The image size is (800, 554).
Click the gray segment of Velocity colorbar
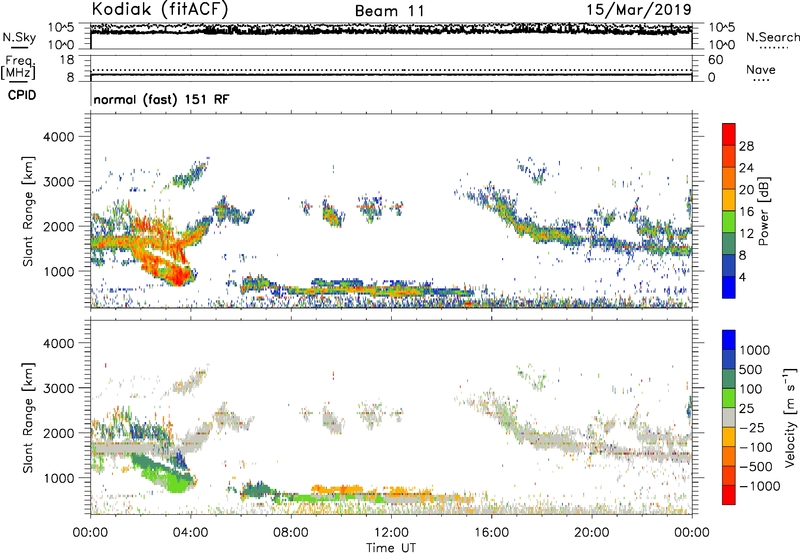coord(729,417)
